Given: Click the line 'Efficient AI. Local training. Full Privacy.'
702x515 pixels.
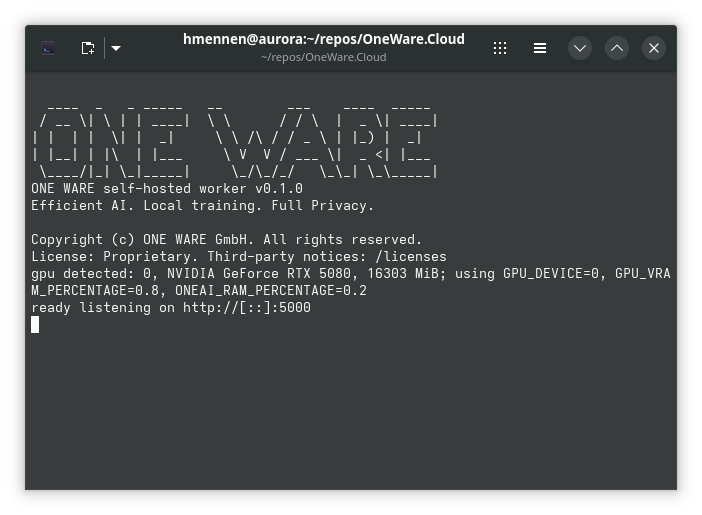Looking at the screenshot, I should tap(202, 206).
